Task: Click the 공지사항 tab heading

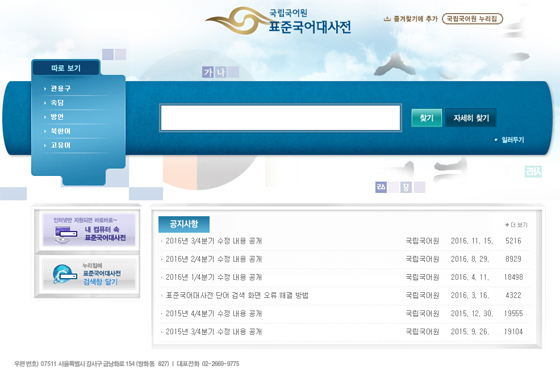Action: [184, 224]
